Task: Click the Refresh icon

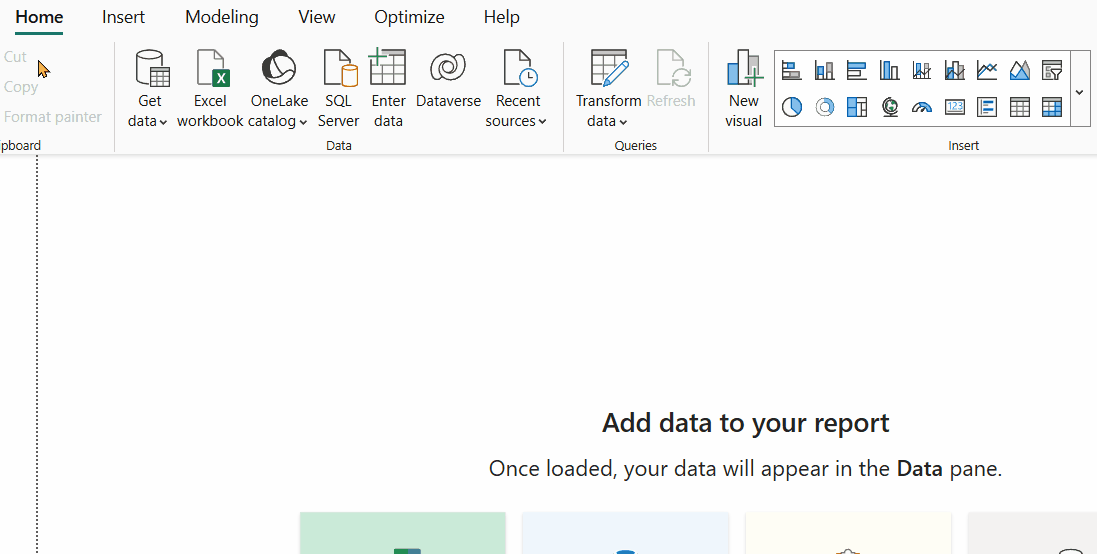Action: click(673, 68)
